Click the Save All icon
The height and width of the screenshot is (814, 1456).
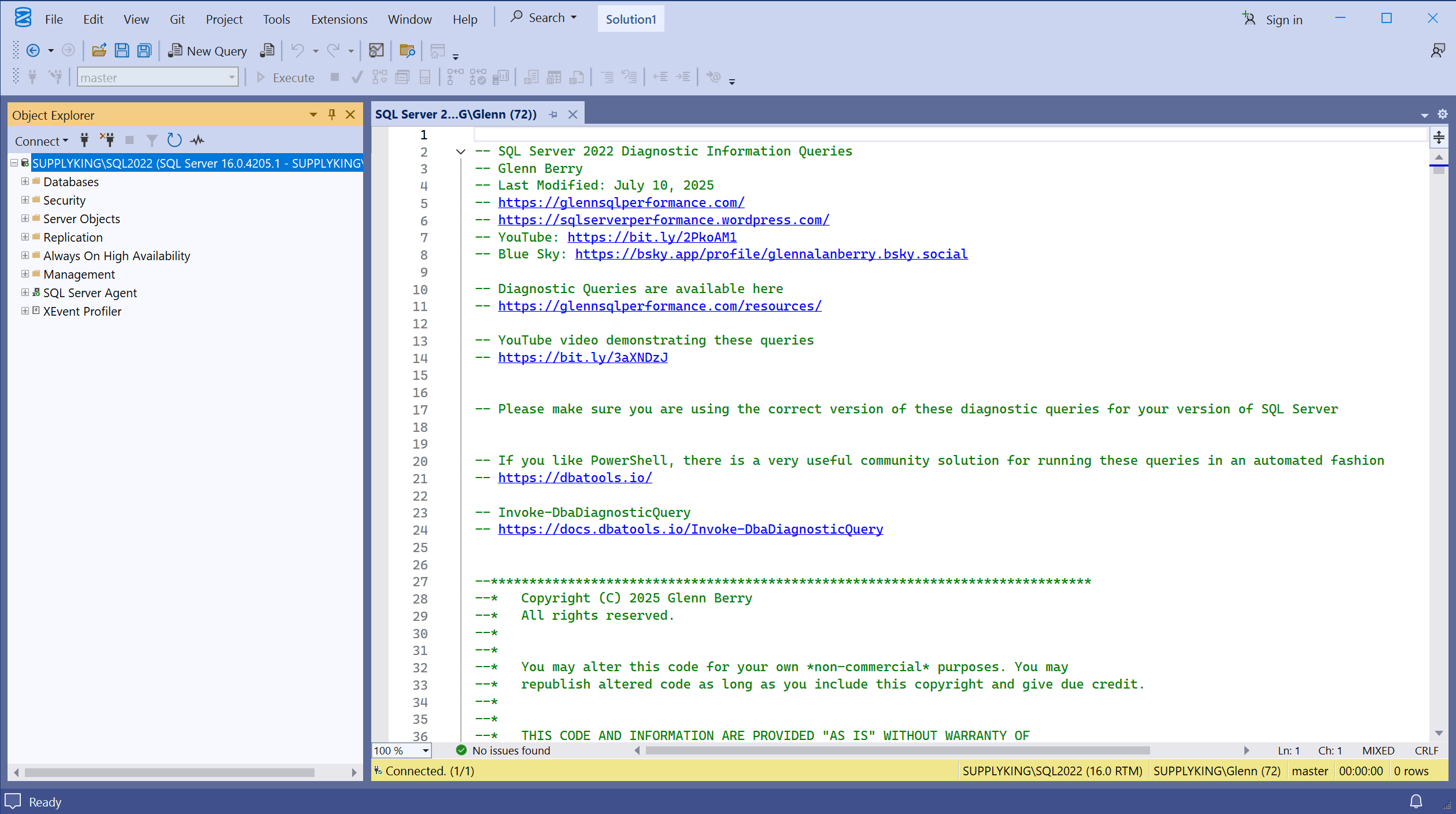(145, 51)
